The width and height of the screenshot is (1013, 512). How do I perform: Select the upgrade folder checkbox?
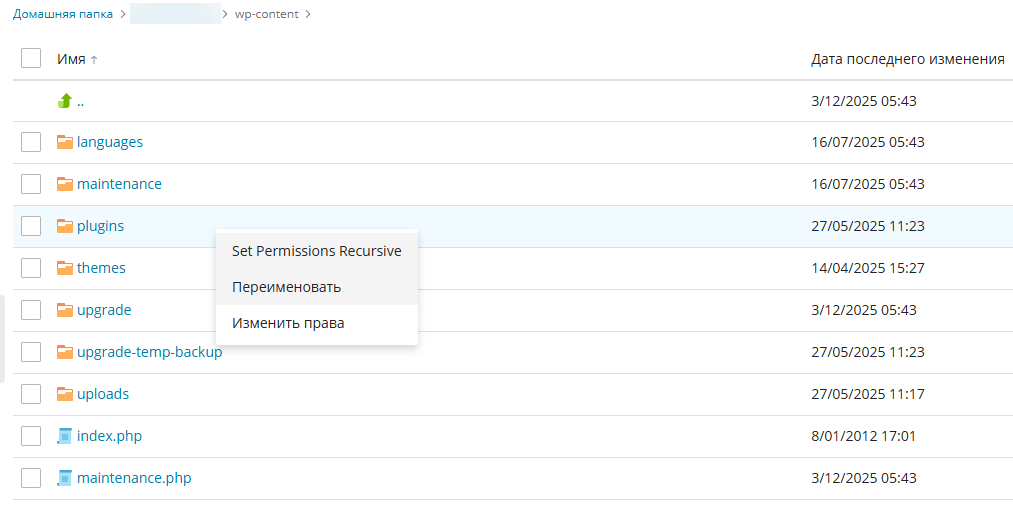pyautogui.click(x=31, y=310)
